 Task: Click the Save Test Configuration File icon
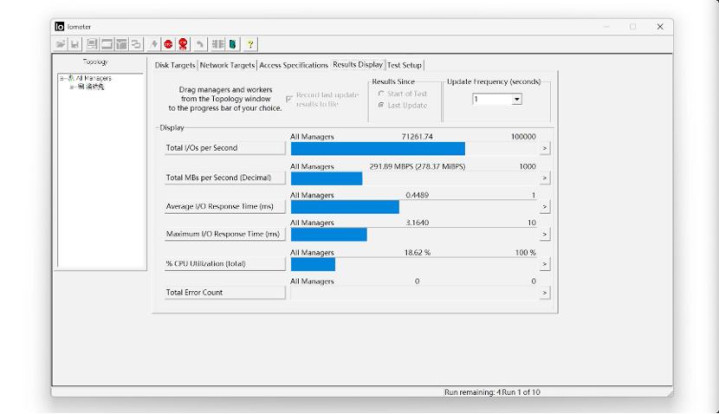point(75,44)
